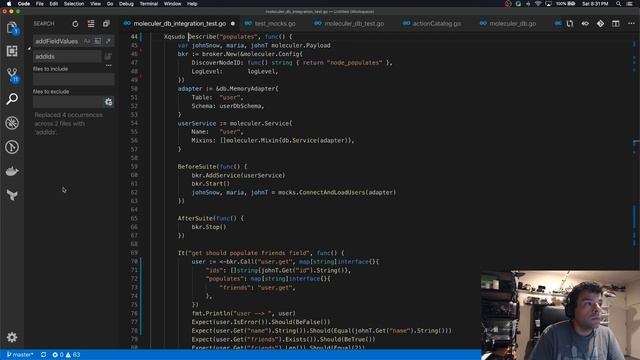This screenshot has width=640, height=360.
Task: Open More Actions ellipsis in editor toolbar
Action: [631, 24]
